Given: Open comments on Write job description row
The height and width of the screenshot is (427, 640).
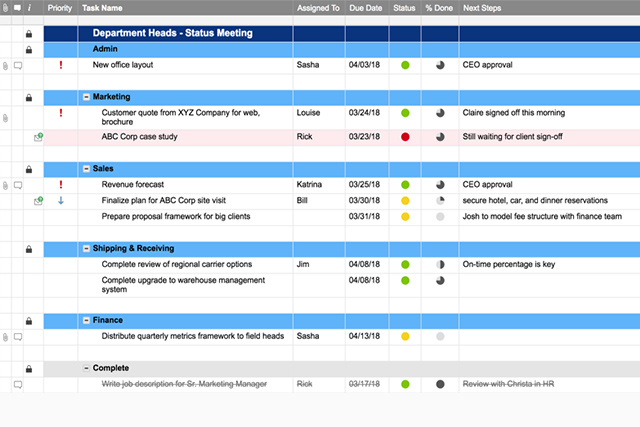Looking at the screenshot, I should [x=18, y=385].
